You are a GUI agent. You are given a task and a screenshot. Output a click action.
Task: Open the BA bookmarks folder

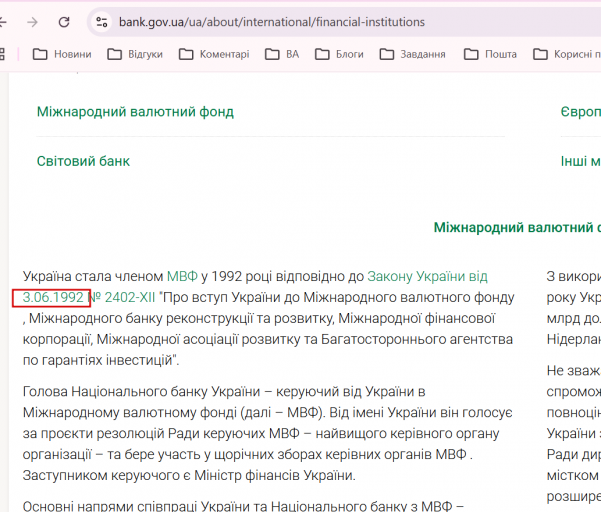tap(282, 54)
